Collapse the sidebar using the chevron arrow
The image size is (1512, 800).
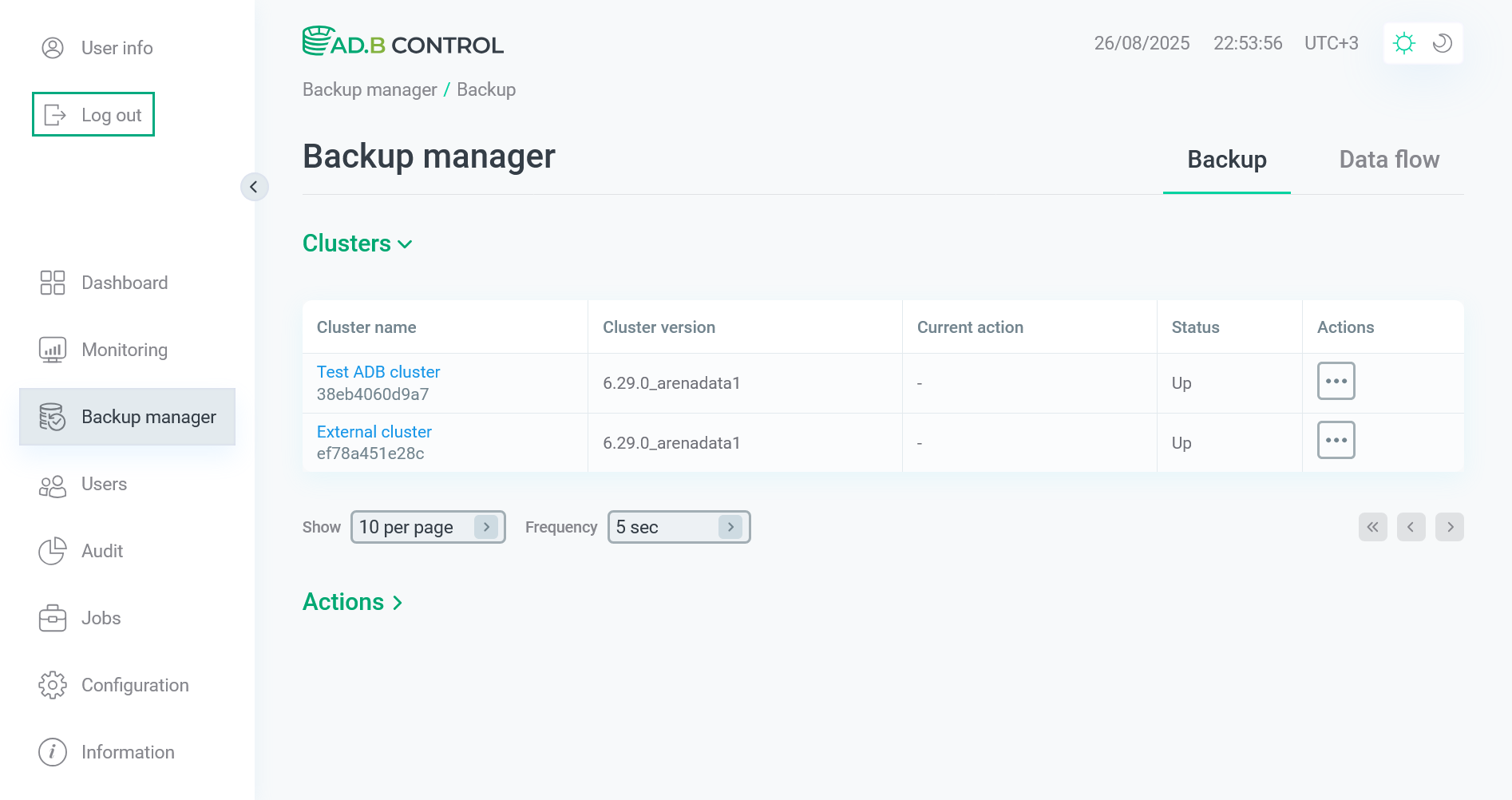255,187
